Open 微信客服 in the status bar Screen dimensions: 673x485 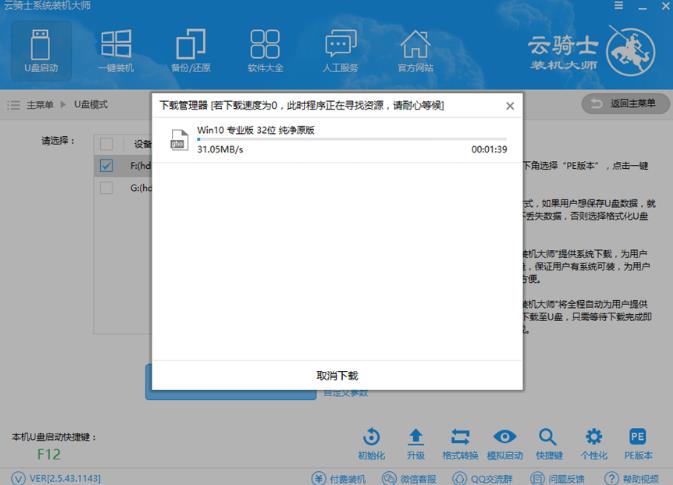click(x=409, y=478)
